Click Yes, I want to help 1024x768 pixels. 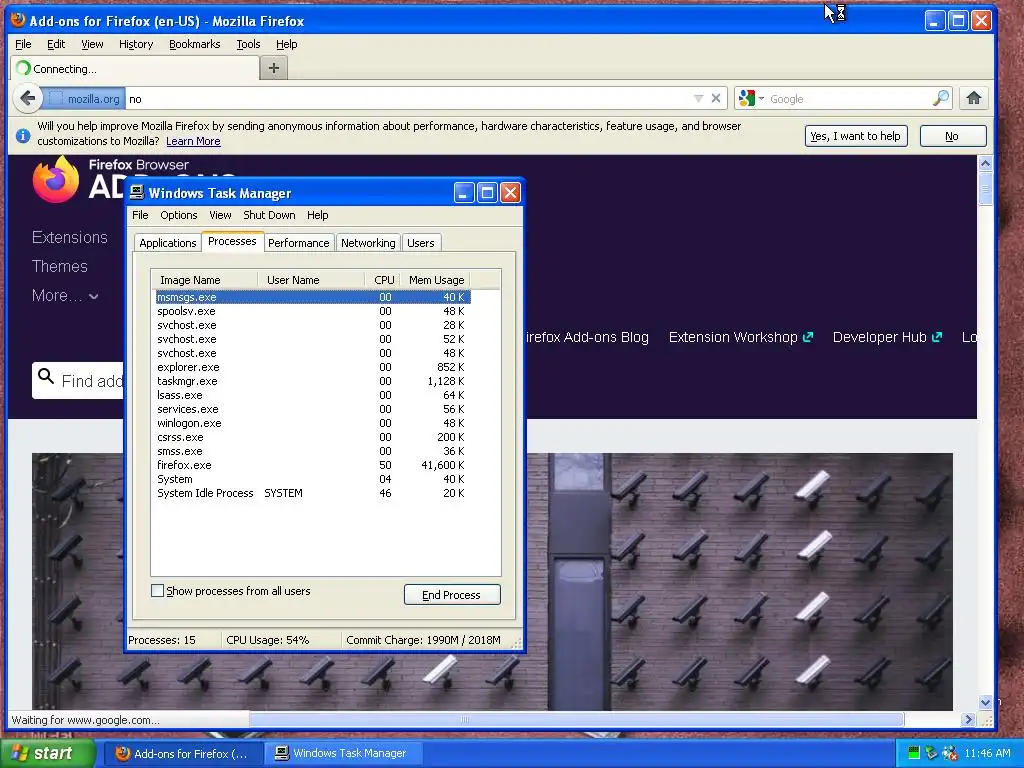(x=856, y=136)
